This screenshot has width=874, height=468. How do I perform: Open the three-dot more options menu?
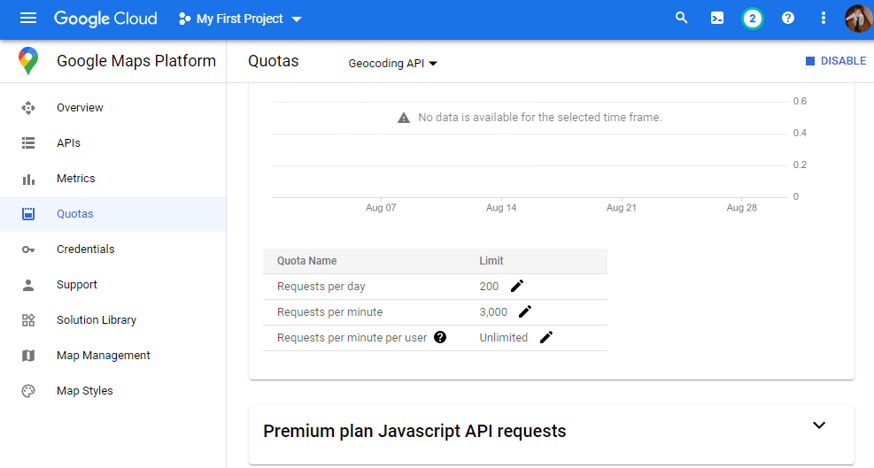pos(823,18)
